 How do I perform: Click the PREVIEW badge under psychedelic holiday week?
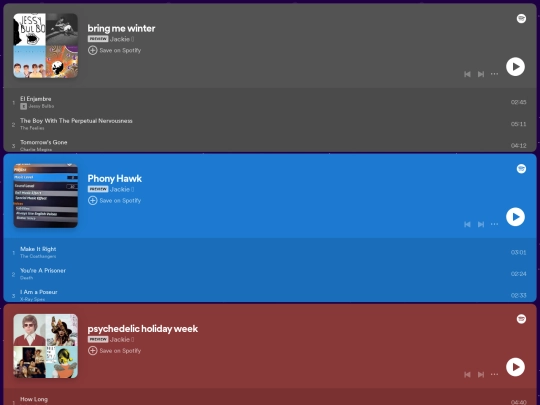point(98,339)
